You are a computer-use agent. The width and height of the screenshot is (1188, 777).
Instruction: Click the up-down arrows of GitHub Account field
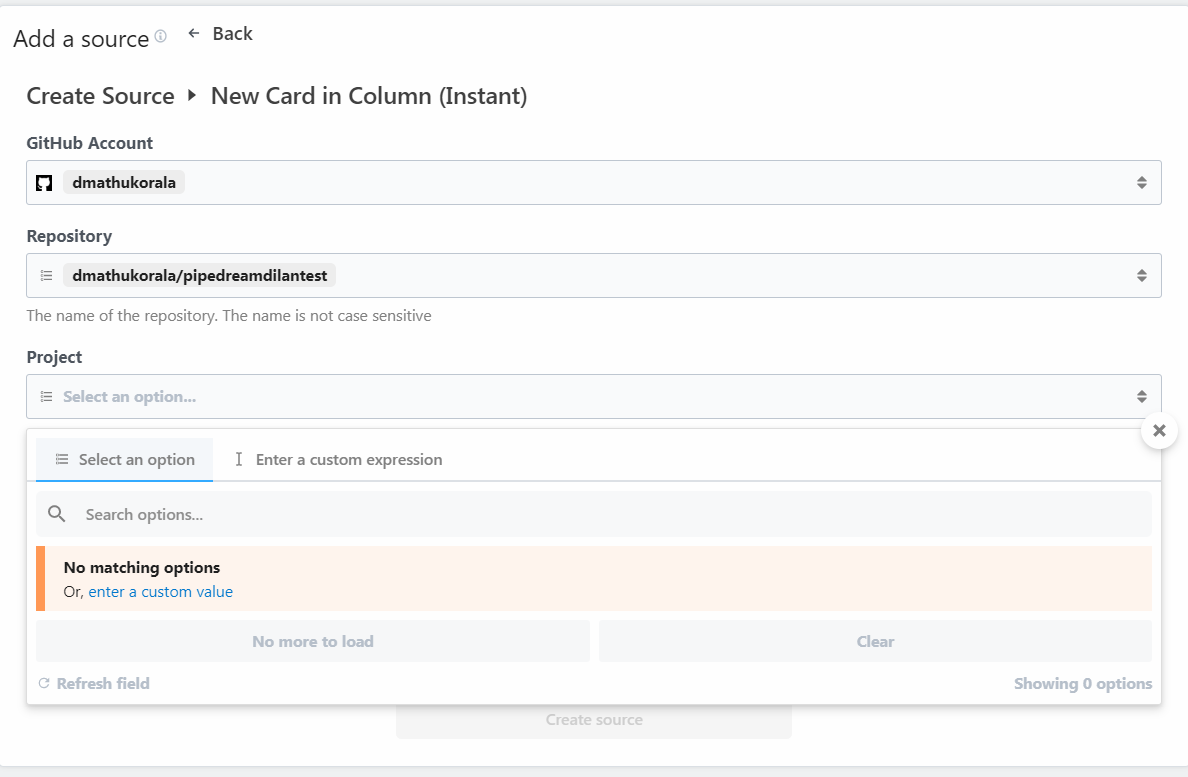pos(1142,183)
